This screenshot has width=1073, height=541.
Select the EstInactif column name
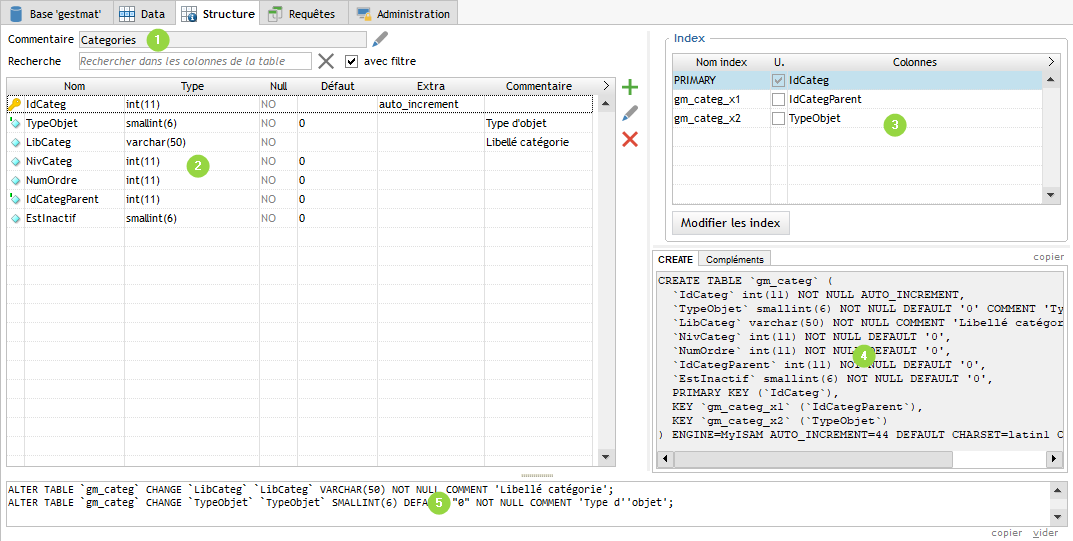(51, 218)
